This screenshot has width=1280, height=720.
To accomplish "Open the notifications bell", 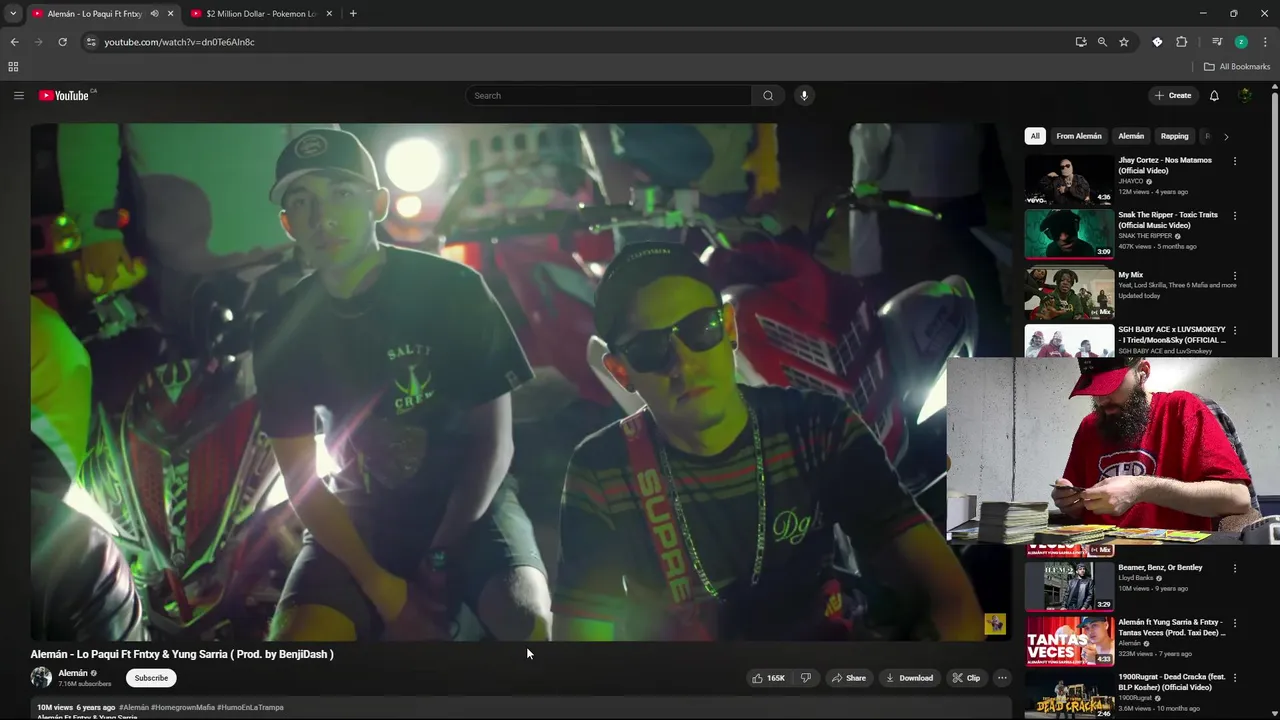I will tap(1214, 95).
